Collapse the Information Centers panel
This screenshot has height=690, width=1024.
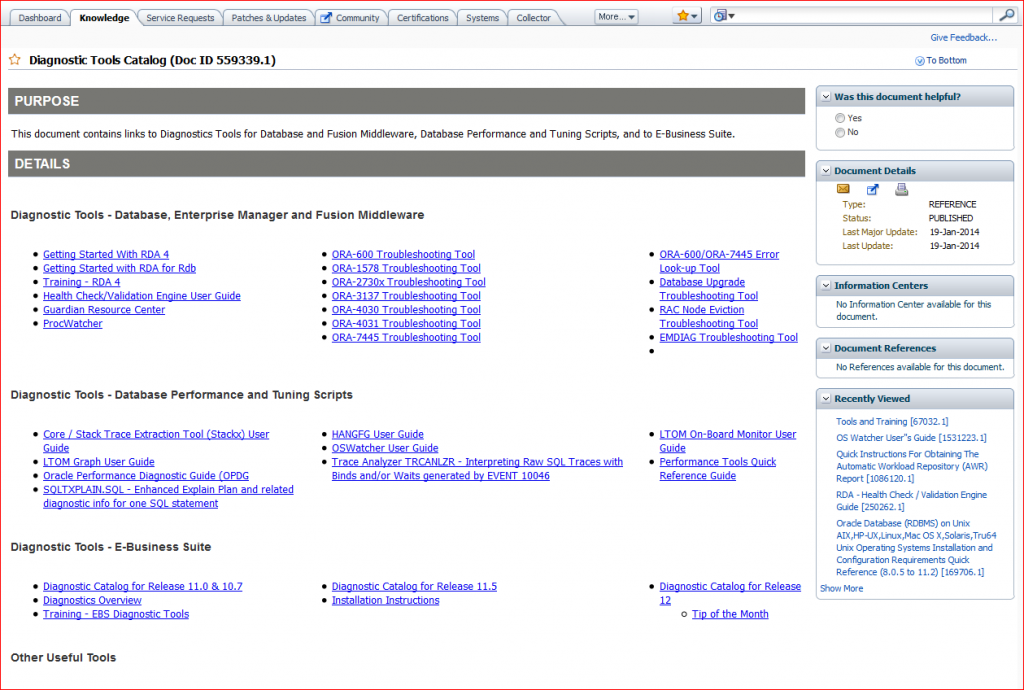pyautogui.click(x=826, y=285)
